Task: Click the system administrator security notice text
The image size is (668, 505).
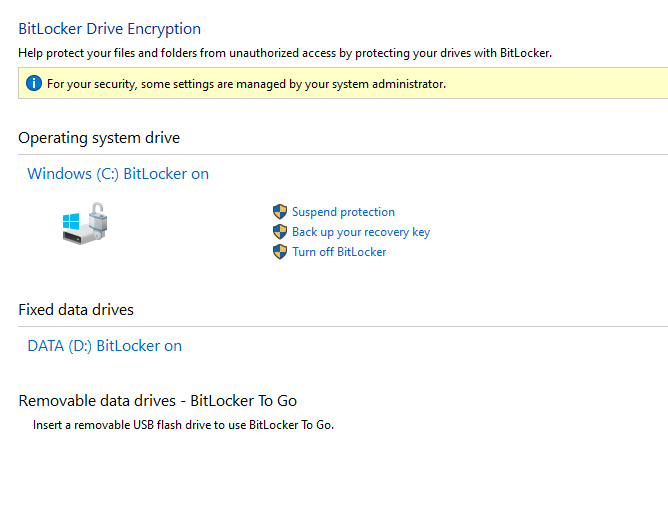Action: pos(246,84)
